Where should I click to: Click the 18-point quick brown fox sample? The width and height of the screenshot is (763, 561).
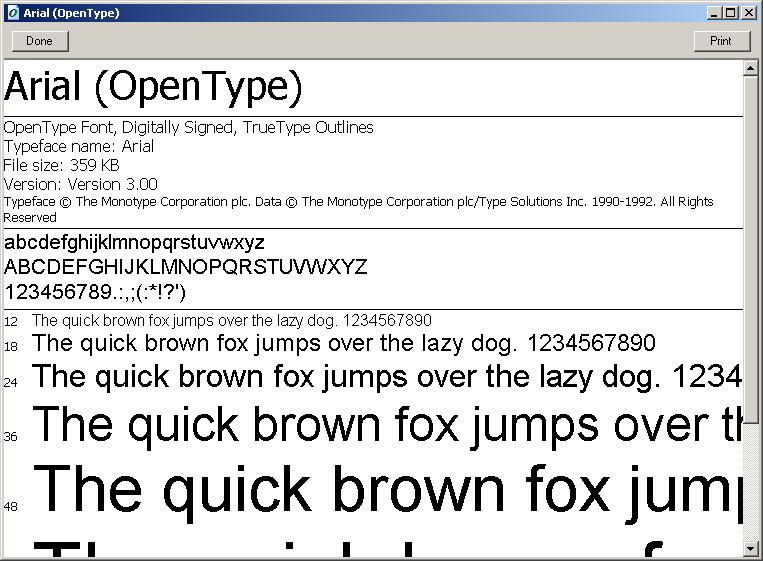(344, 344)
